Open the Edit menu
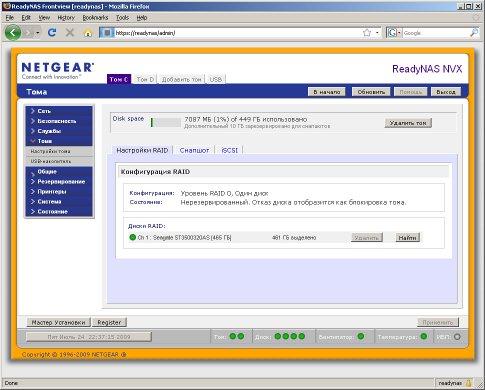 click(26, 18)
